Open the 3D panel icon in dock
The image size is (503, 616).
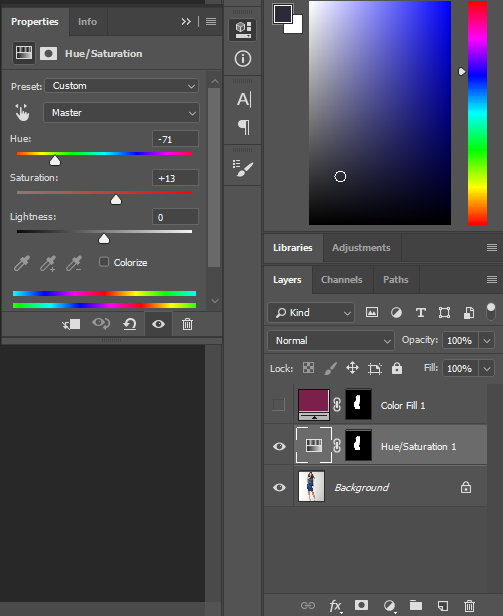point(243,30)
